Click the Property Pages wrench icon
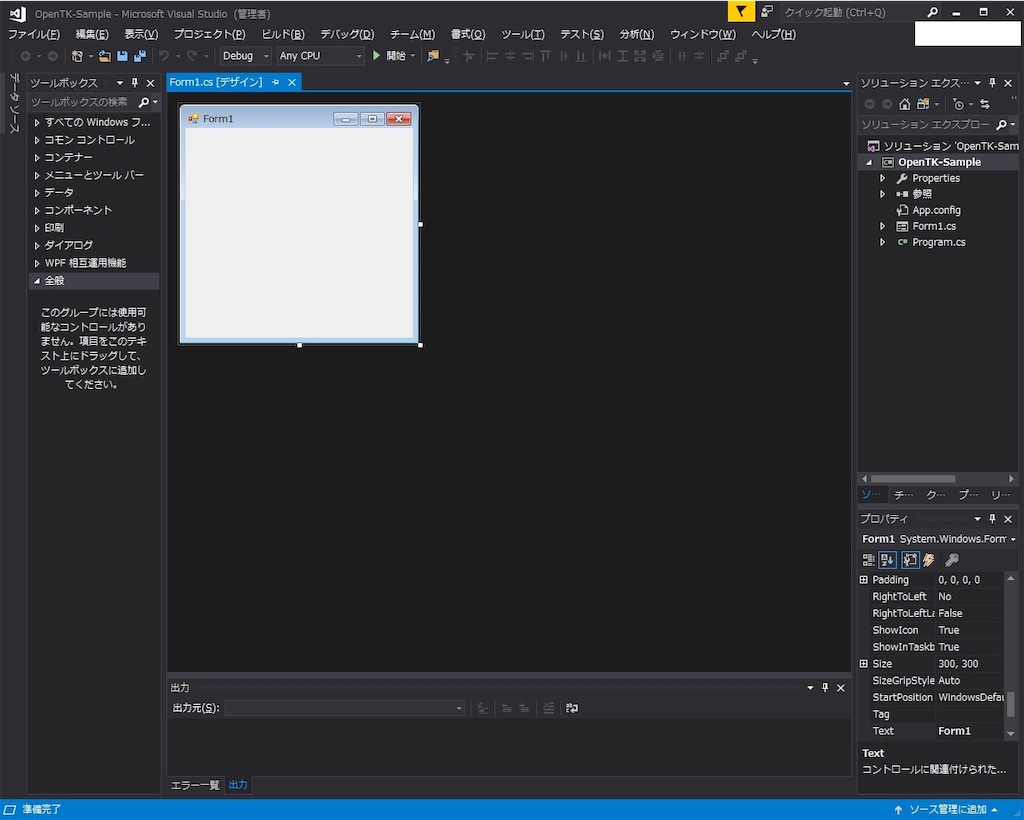Screen dimensions: 1024x820 pyautogui.click(x=952, y=560)
